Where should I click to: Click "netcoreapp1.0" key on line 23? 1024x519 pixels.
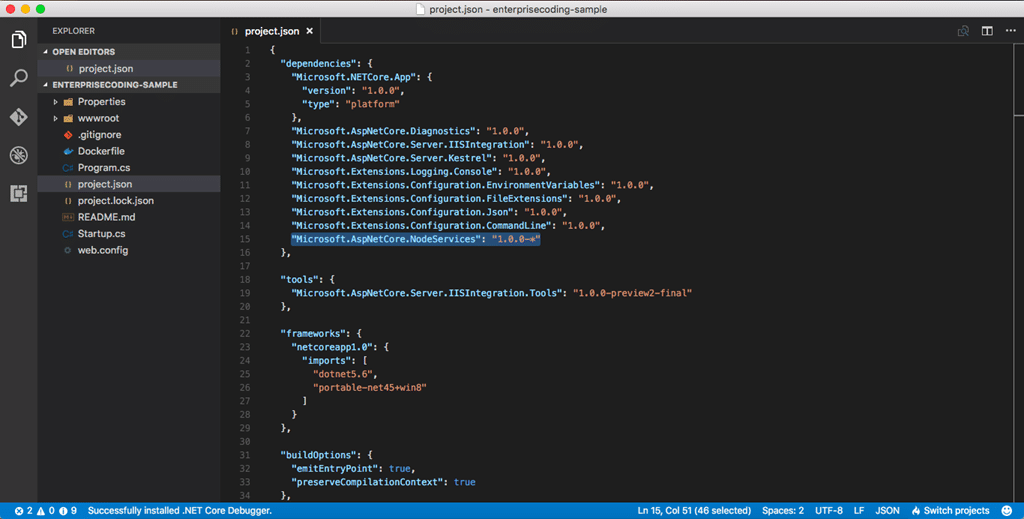[x=332, y=347]
